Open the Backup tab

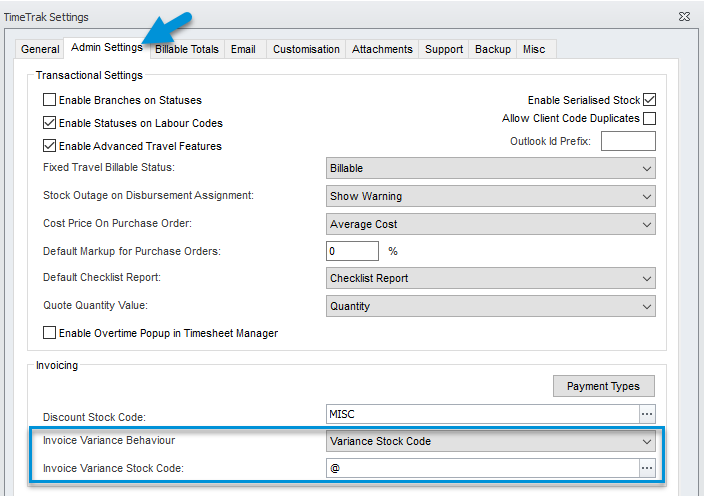pyautogui.click(x=493, y=49)
